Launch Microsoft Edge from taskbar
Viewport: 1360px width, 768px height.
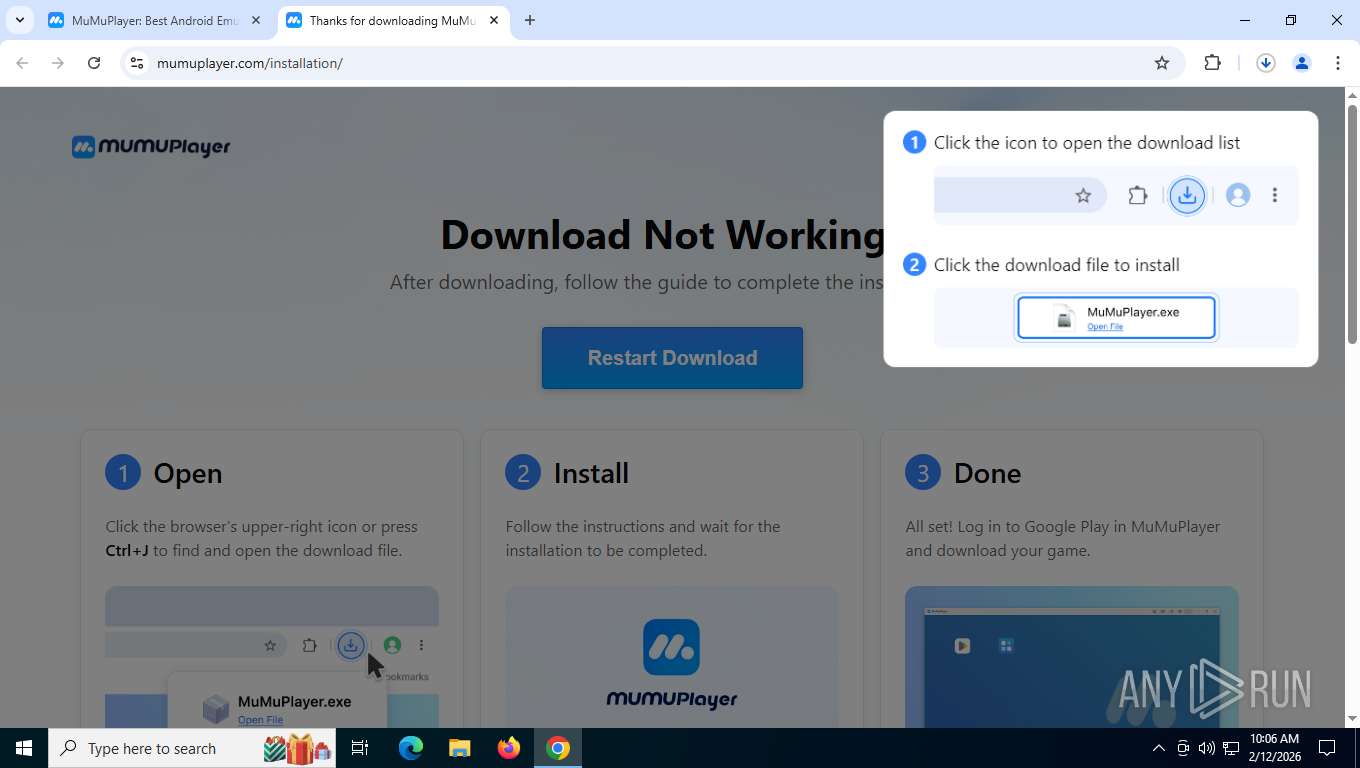tap(411, 748)
